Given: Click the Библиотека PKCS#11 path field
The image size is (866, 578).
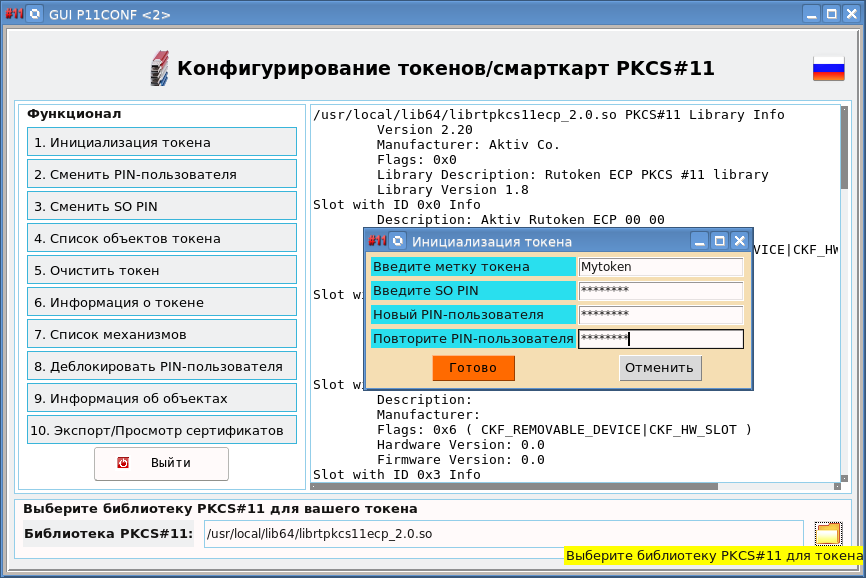Looking at the screenshot, I should (503, 534).
